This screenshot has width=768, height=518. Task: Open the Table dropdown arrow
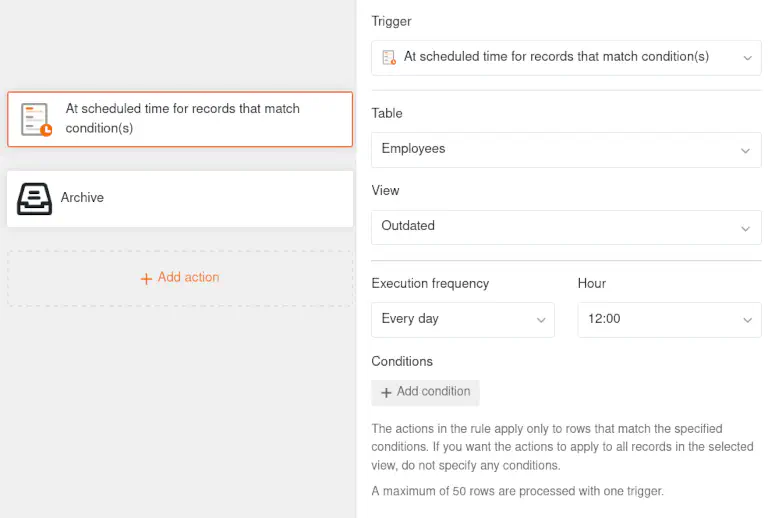tap(745, 150)
